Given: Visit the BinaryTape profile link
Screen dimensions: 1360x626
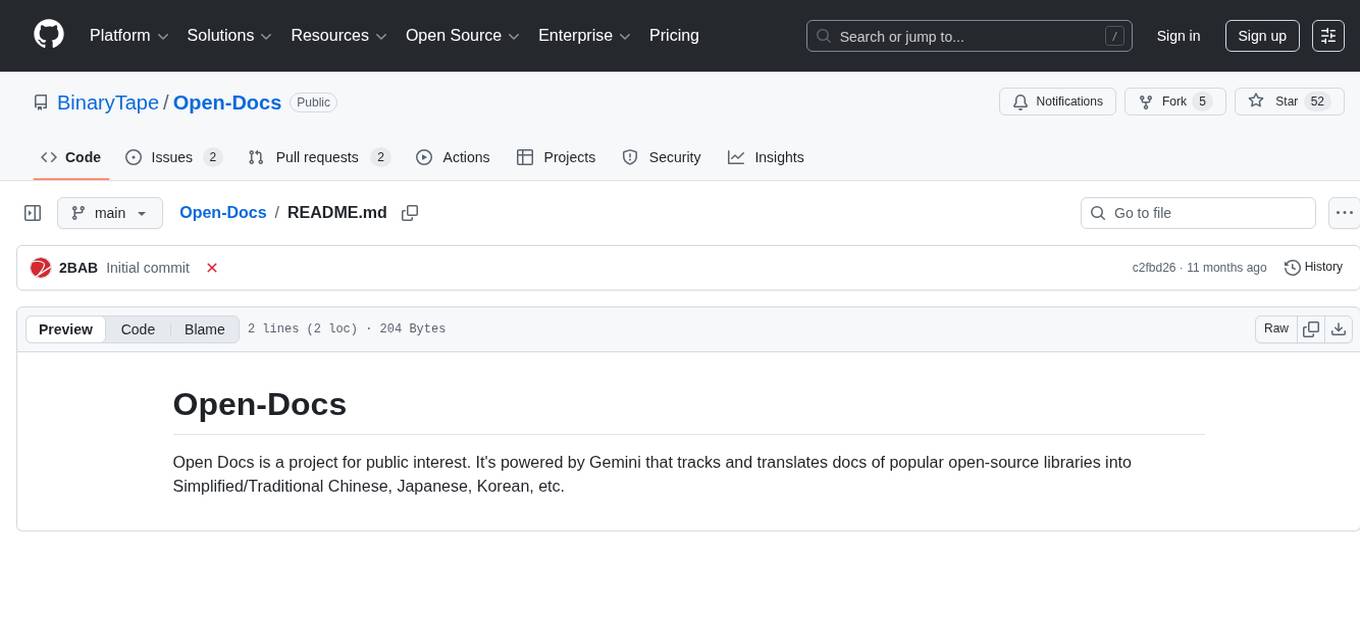Looking at the screenshot, I should [x=107, y=102].
